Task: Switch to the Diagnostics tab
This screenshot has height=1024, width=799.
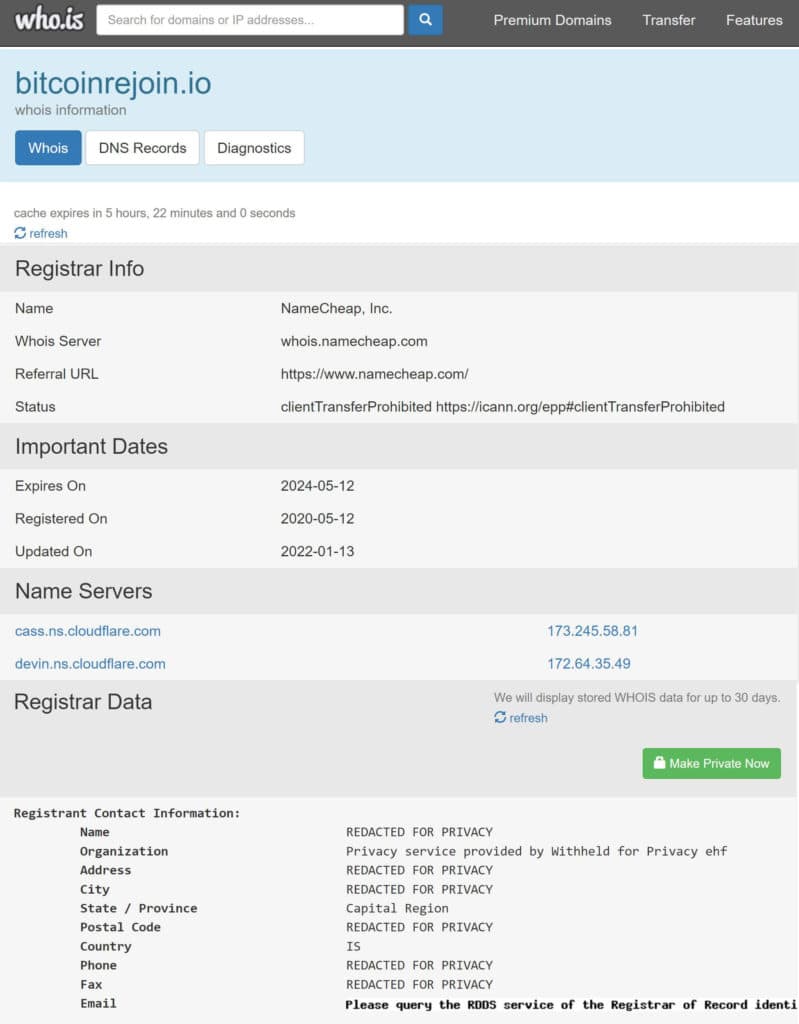Action: click(254, 148)
